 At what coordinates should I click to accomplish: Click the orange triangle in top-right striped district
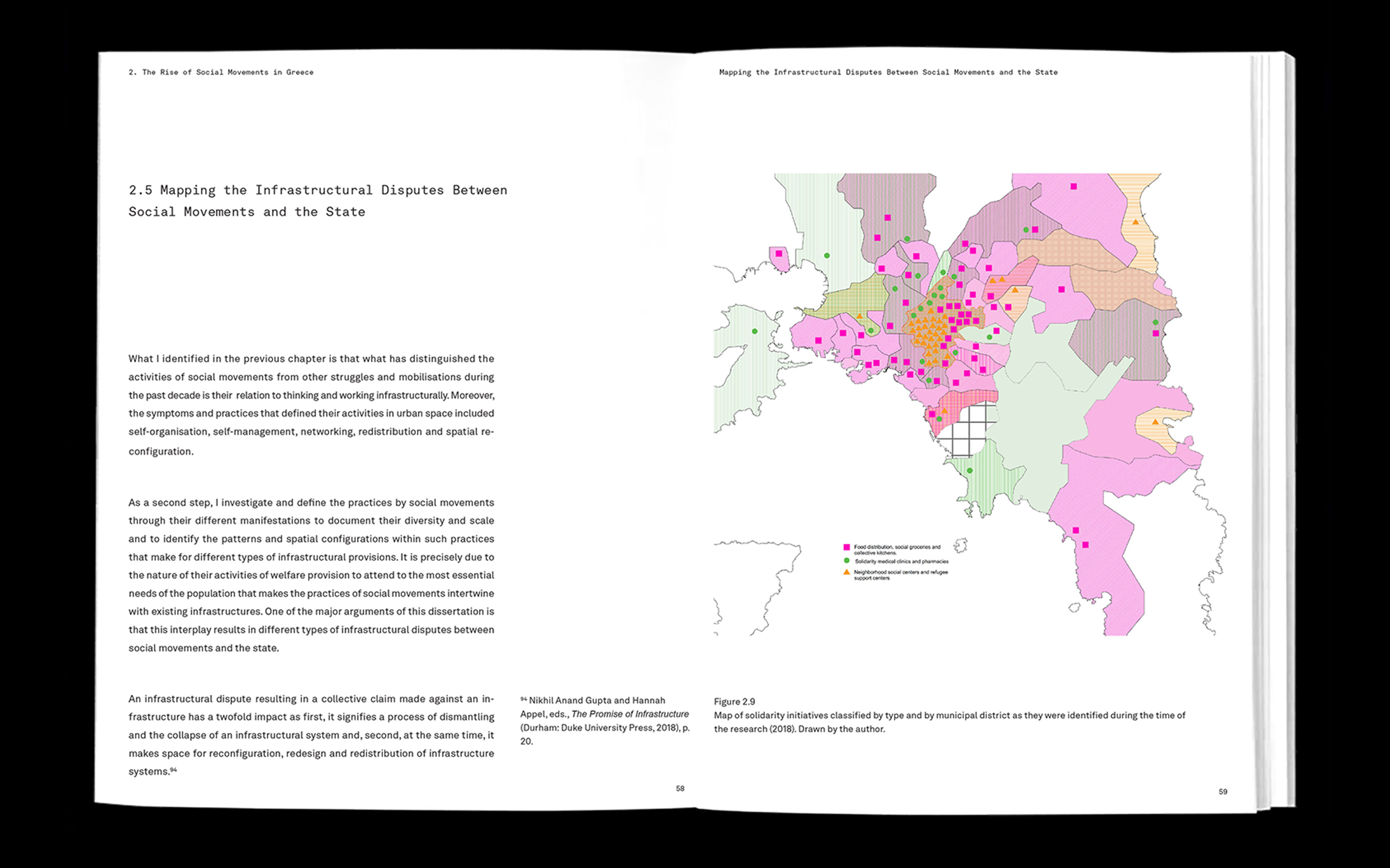click(1135, 222)
